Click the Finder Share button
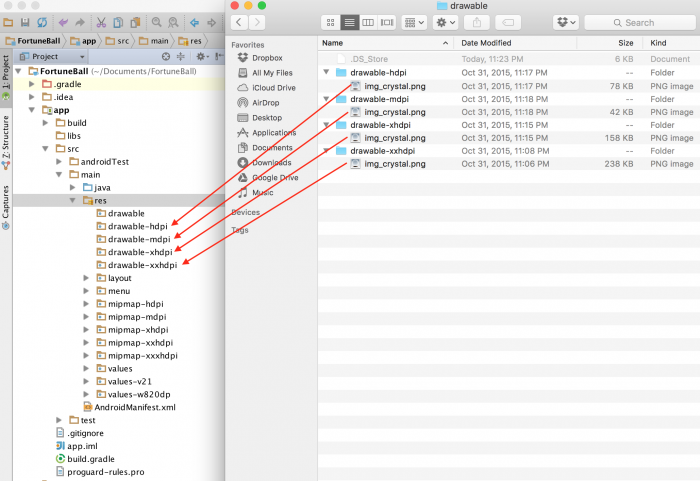700x481 pixels. click(x=477, y=22)
